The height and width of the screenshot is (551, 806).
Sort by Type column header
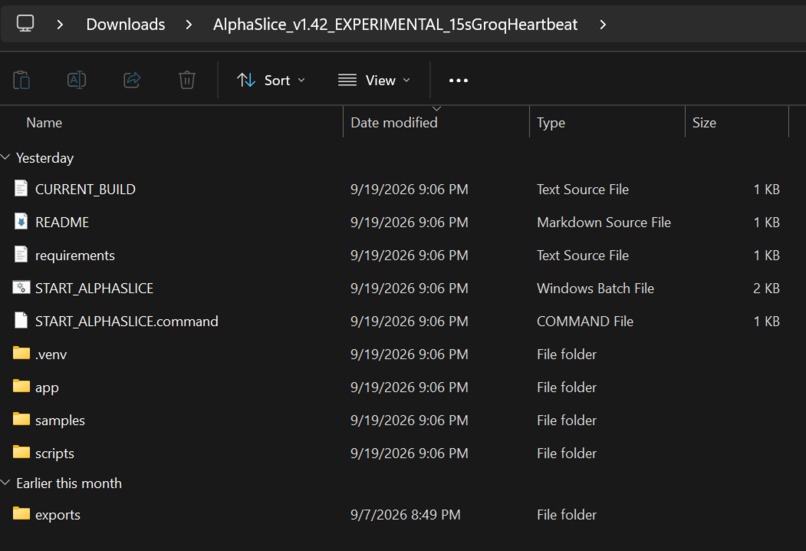(551, 122)
